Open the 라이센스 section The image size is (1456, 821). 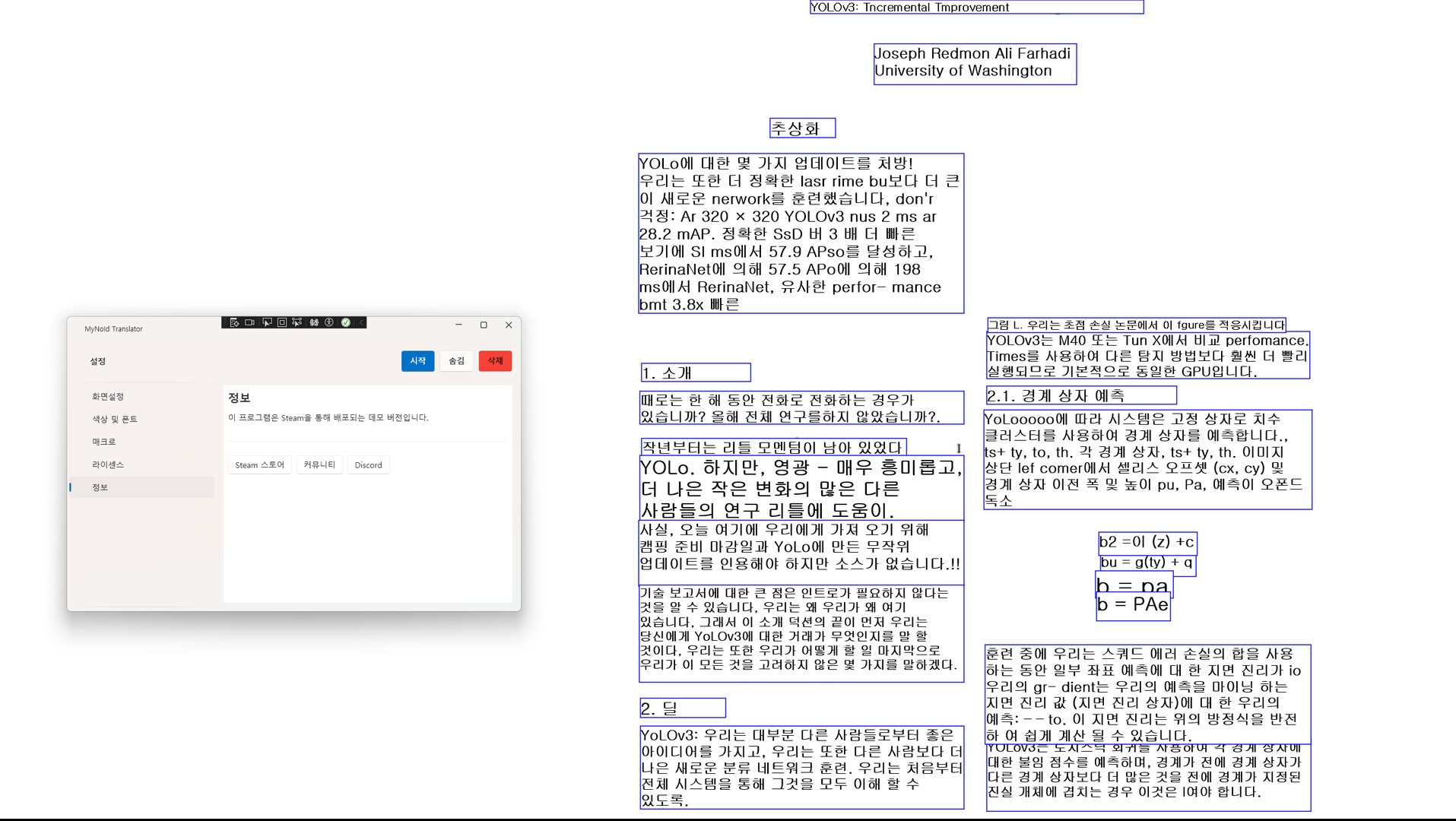pos(108,465)
